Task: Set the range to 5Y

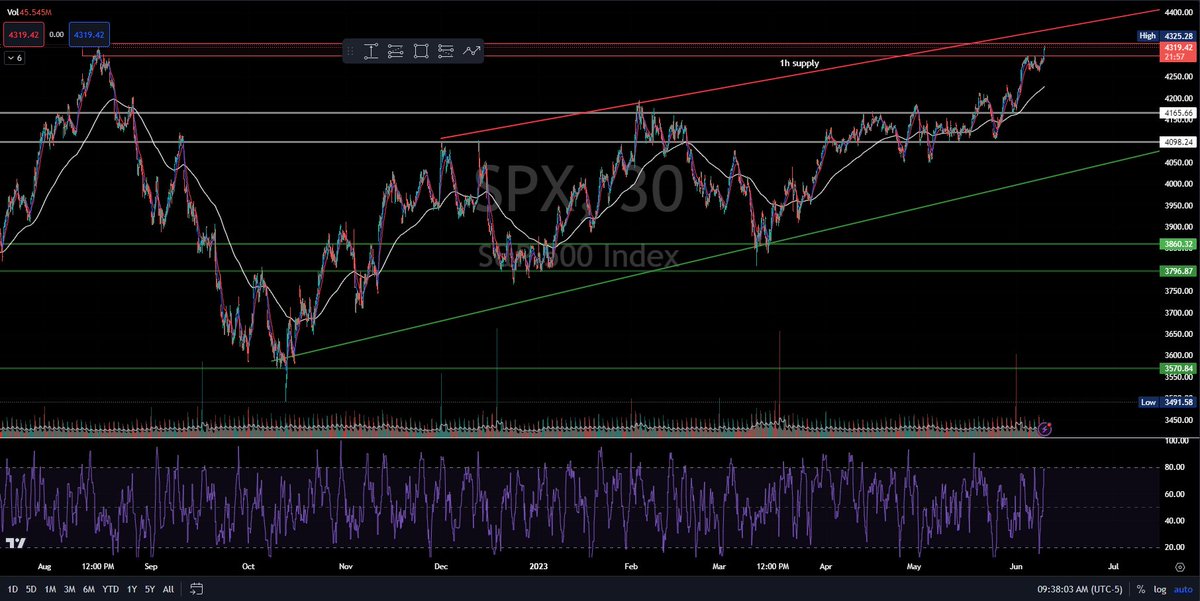Action: [150, 589]
